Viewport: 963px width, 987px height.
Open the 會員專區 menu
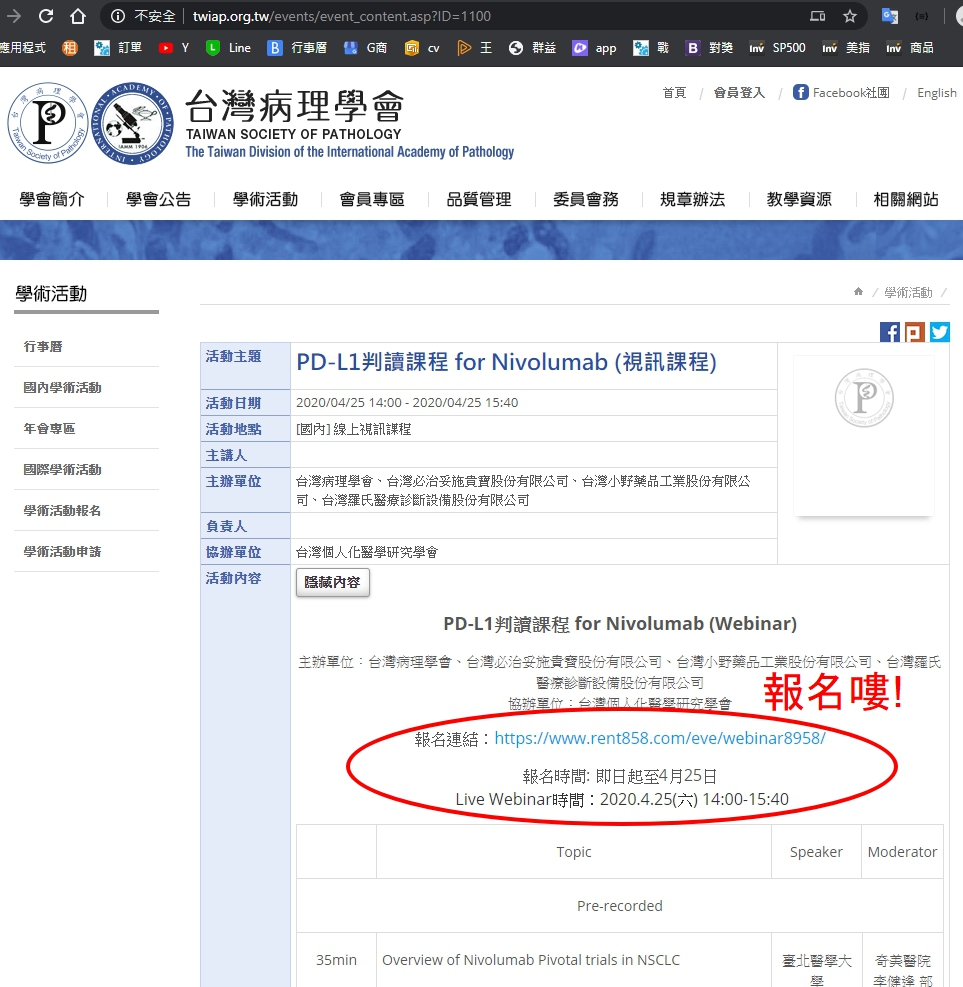tap(372, 200)
